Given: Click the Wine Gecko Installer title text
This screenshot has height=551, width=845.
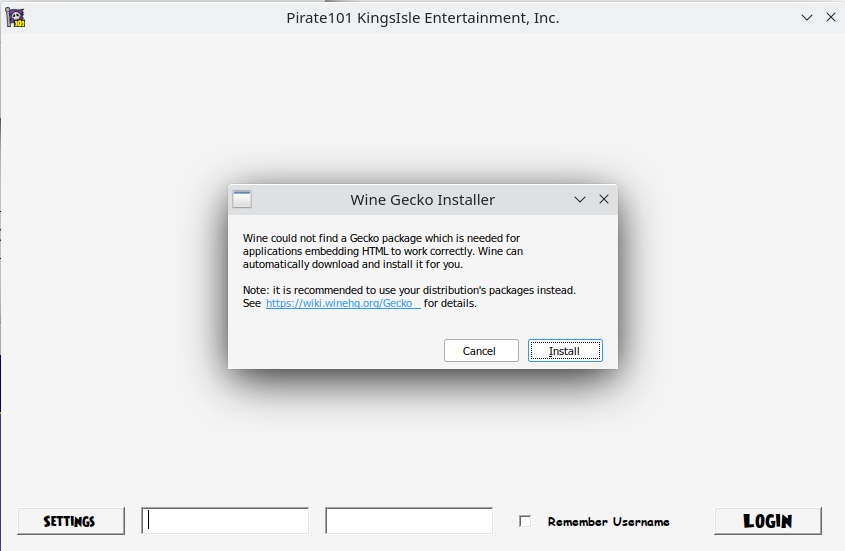Looking at the screenshot, I should (422, 200).
